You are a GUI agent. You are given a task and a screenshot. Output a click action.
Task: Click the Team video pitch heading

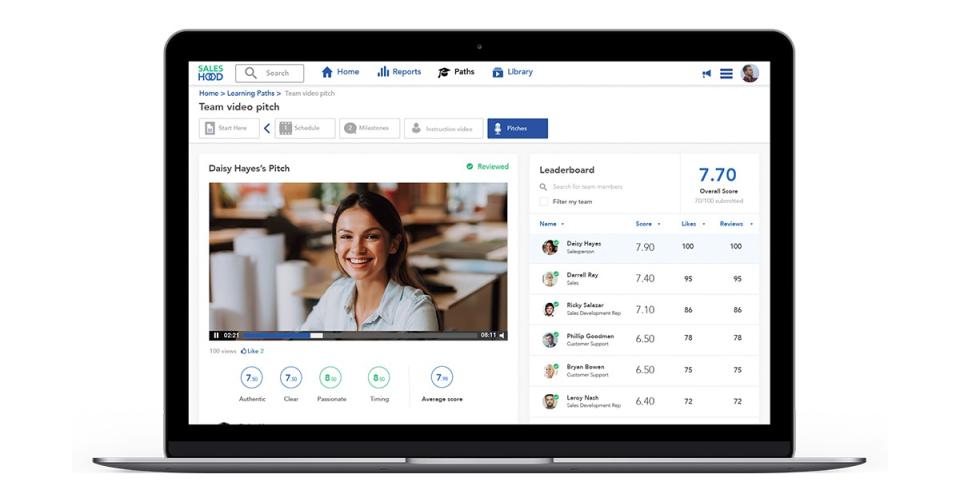(x=239, y=107)
